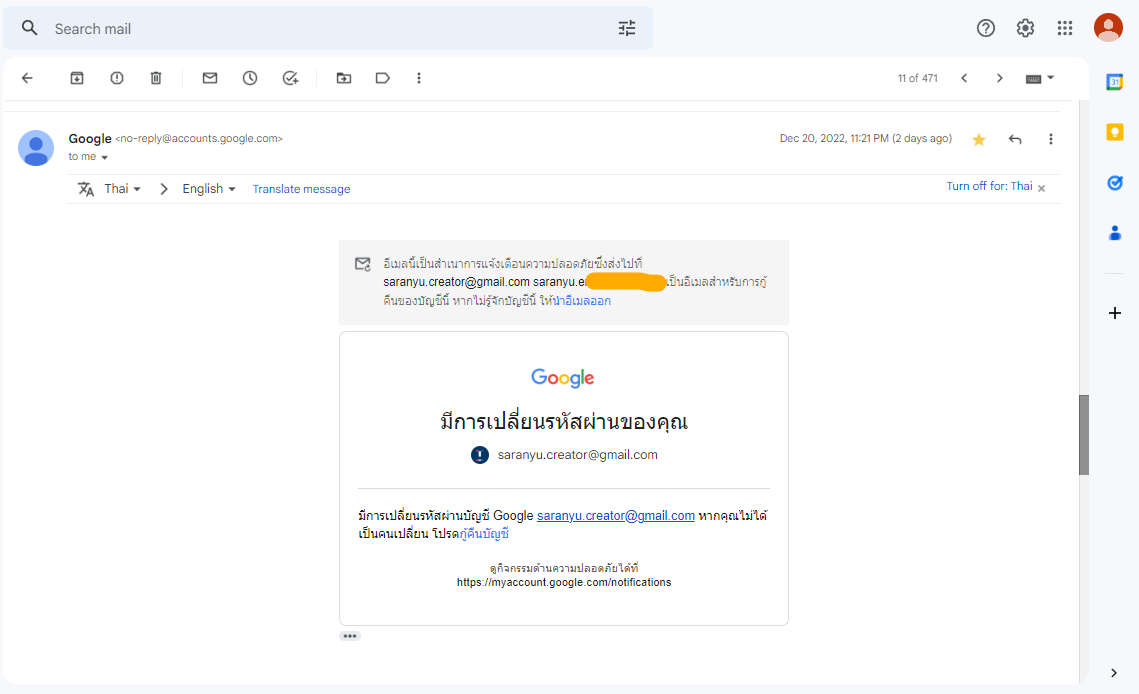Click Turn off for: Thai
The width and height of the screenshot is (1139, 694).
(989, 186)
